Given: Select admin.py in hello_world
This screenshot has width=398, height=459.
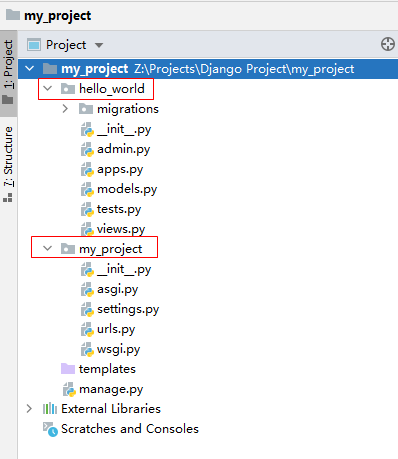Looking at the screenshot, I should point(123,149).
